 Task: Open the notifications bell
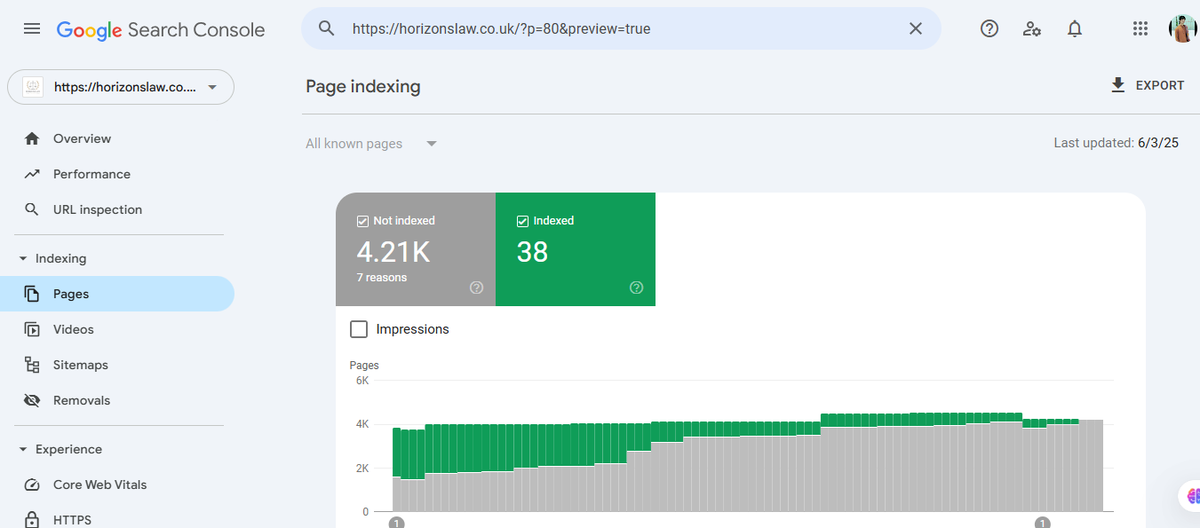pyautogui.click(x=1075, y=29)
